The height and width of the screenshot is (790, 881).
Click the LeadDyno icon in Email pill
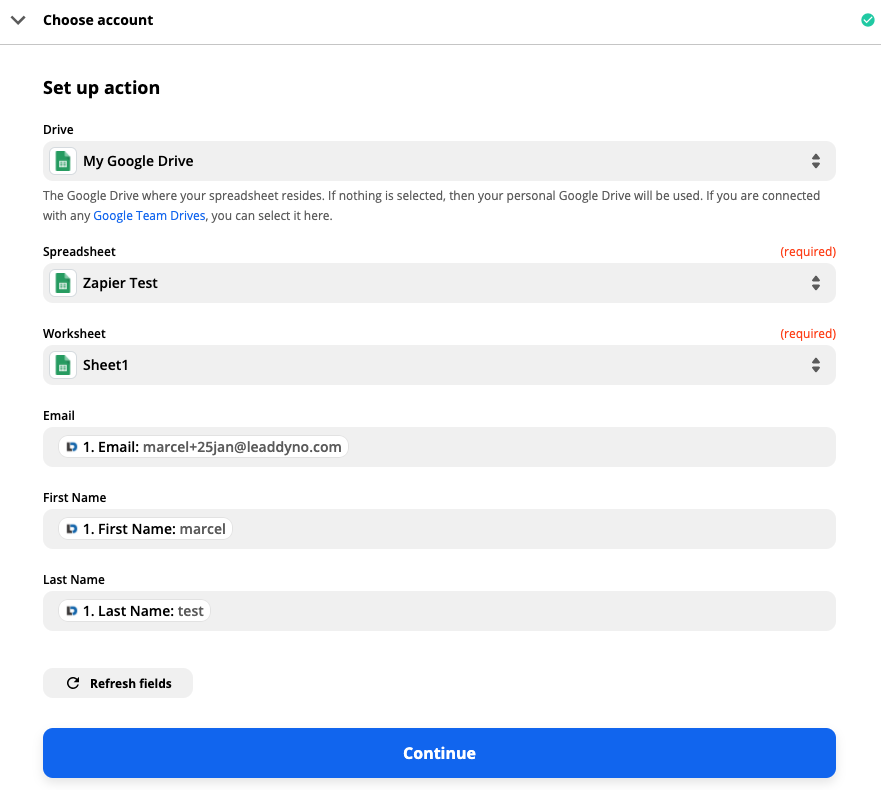72,447
